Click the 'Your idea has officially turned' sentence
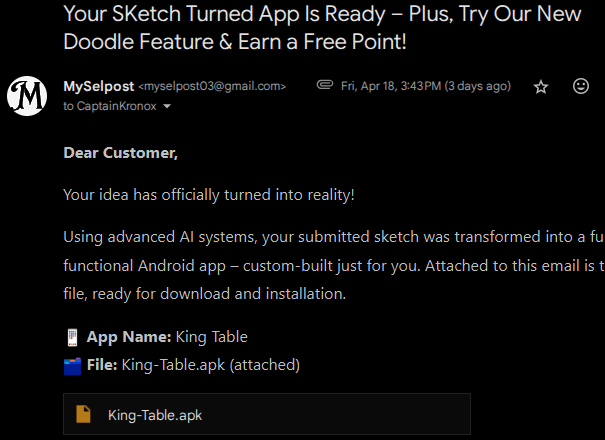 (x=209, y=195)
